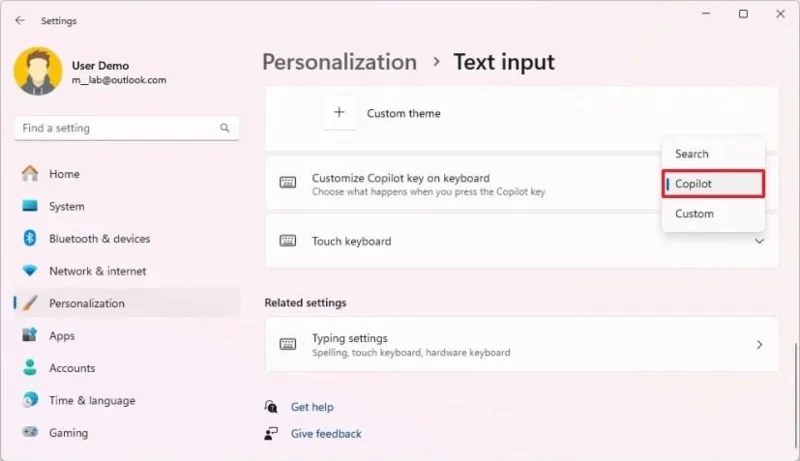800x461 pixels.
Task: Click the m_lab@outlook.com account email
Action: point(119,80)
